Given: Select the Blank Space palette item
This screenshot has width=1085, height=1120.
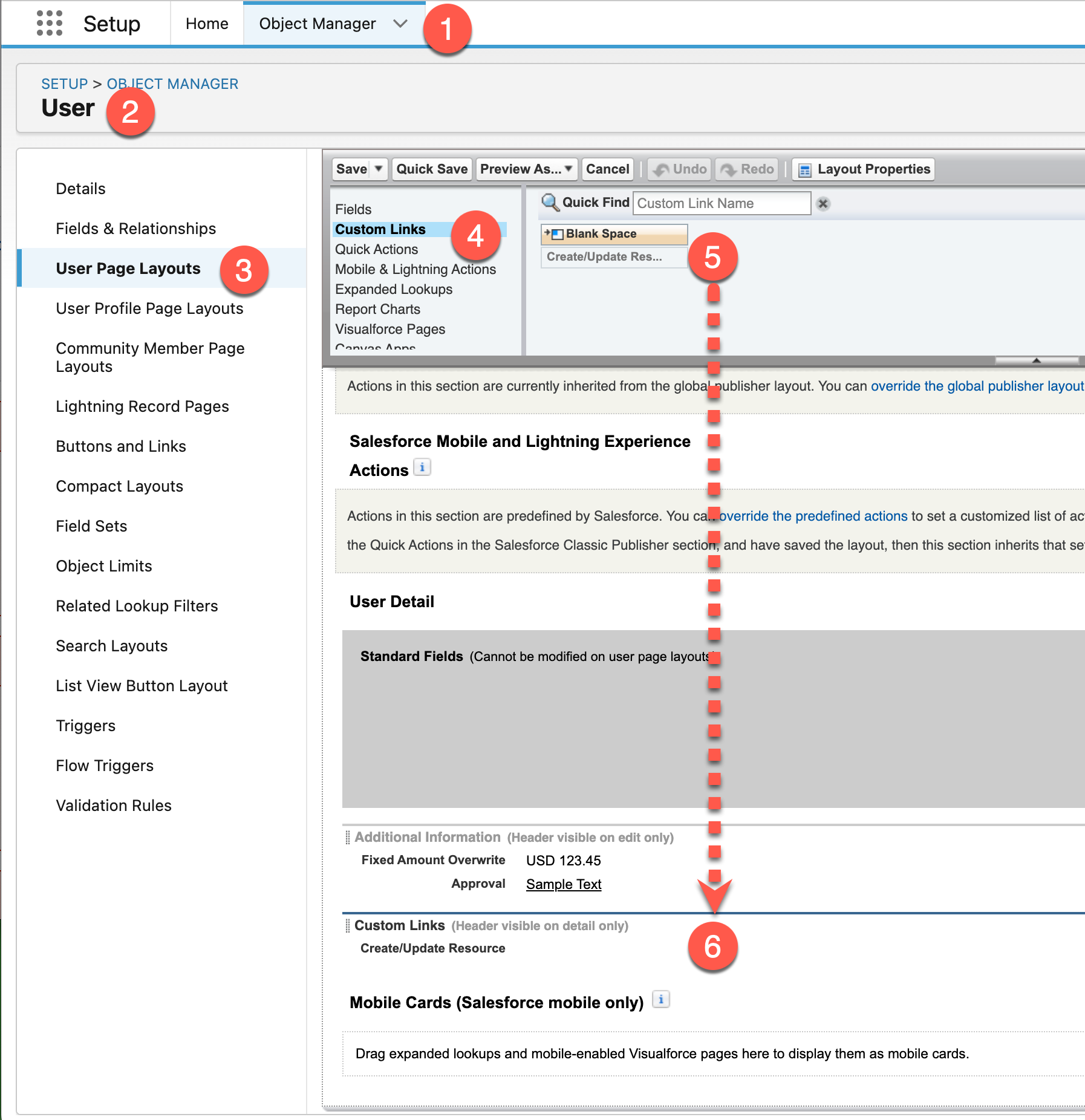Looking at the screenshot, I should pos(614,234).
